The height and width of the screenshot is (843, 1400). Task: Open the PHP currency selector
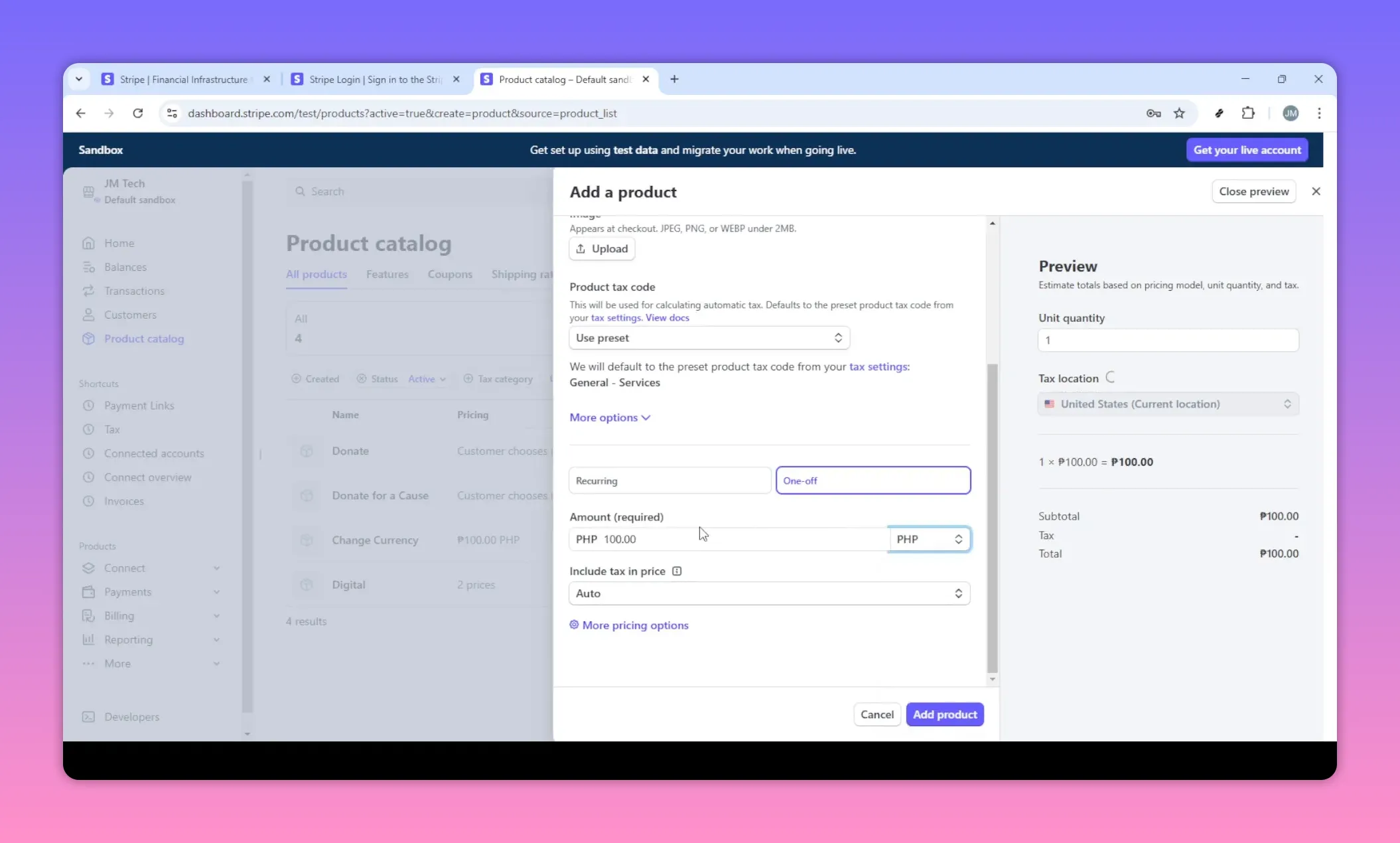(x=928, y=539)
